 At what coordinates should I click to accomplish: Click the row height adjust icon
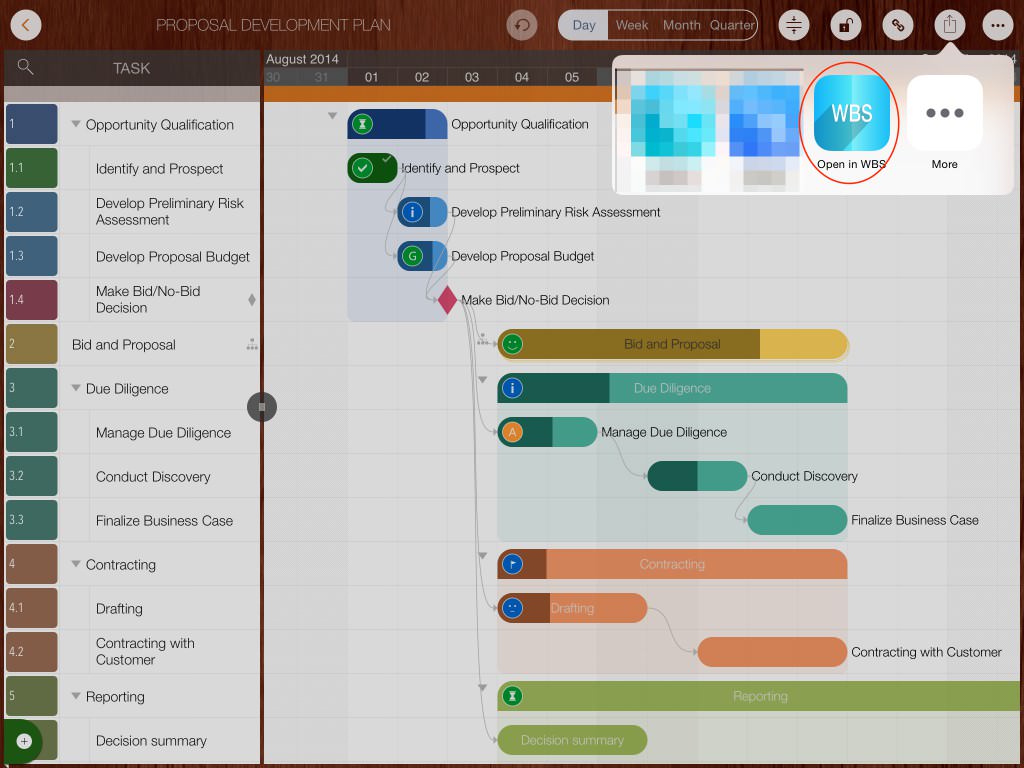[x=793, y=25]
